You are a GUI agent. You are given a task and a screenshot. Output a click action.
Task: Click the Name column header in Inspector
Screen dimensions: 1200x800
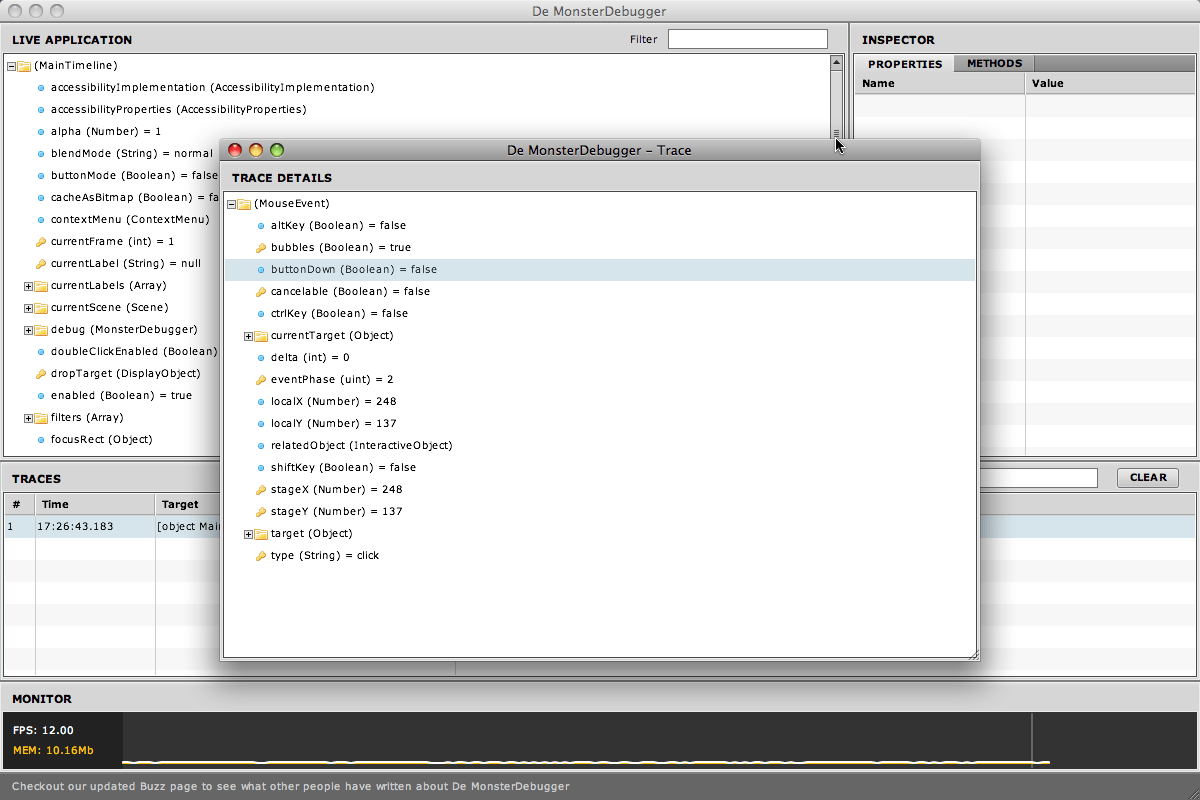coord(940,84)
